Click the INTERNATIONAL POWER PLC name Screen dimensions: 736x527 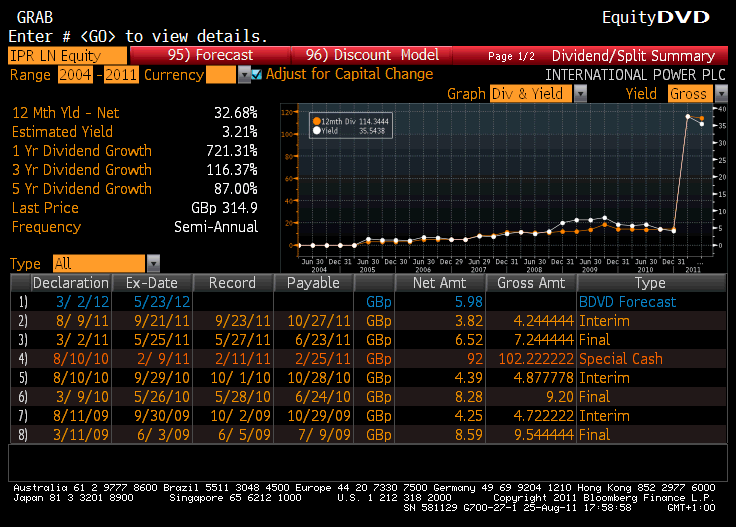click(x=636, y=75)
